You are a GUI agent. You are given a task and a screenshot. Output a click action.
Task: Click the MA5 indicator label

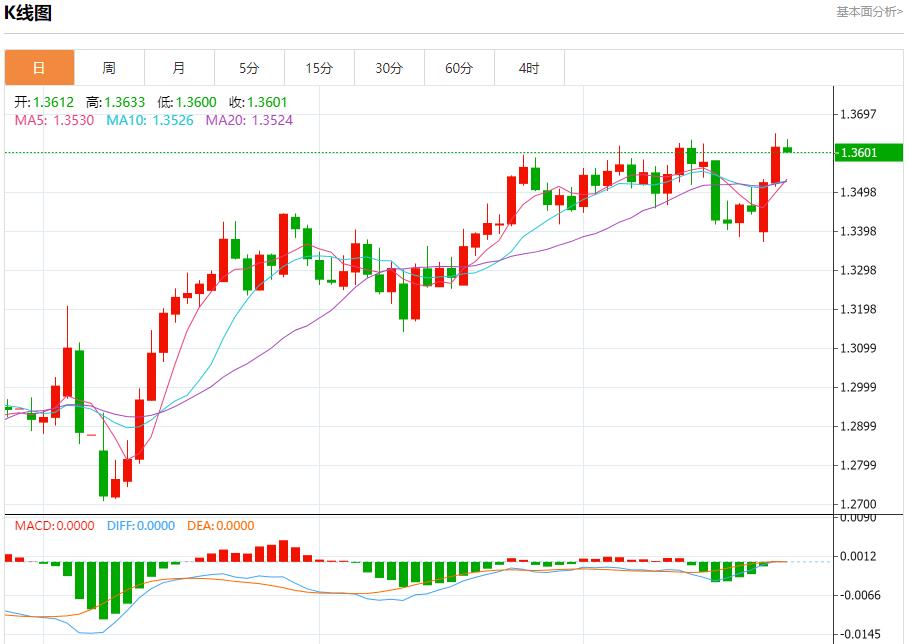pyautogui.click(x=54, y=120)
